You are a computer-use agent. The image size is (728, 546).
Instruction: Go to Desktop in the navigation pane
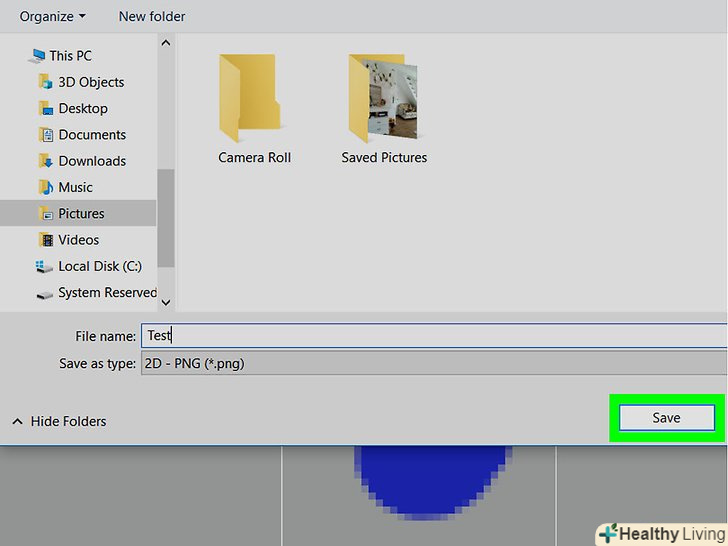click(x=83, y=109)
